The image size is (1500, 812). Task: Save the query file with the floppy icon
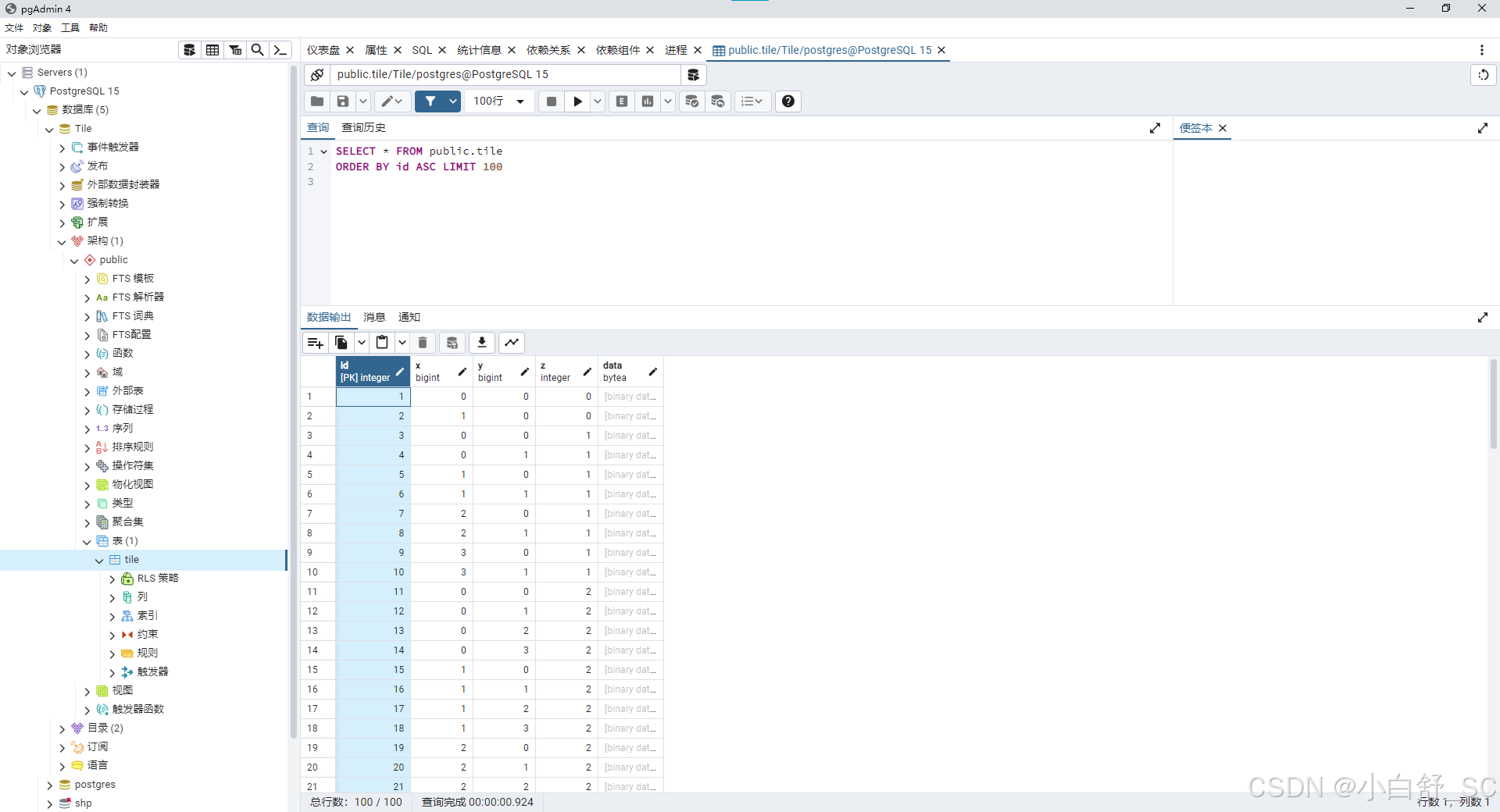(343, 101)
